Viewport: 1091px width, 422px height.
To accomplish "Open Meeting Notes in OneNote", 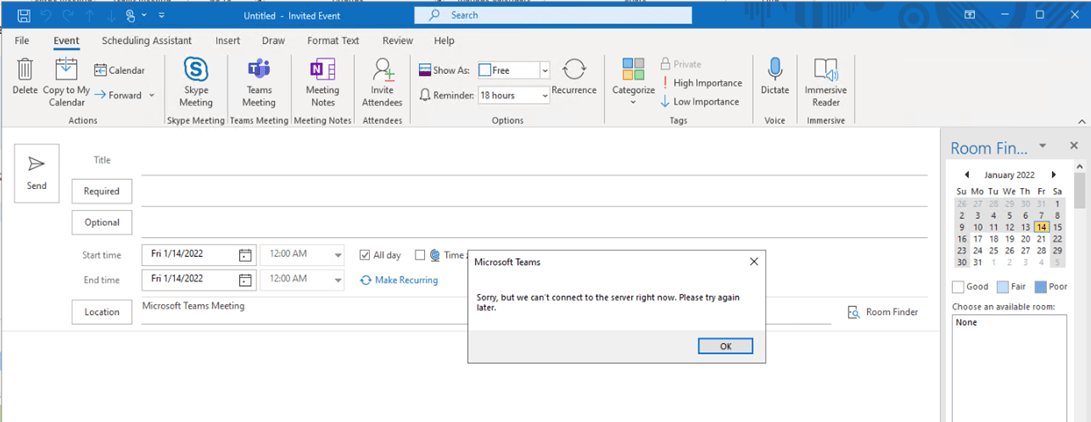I will point(322,72).
